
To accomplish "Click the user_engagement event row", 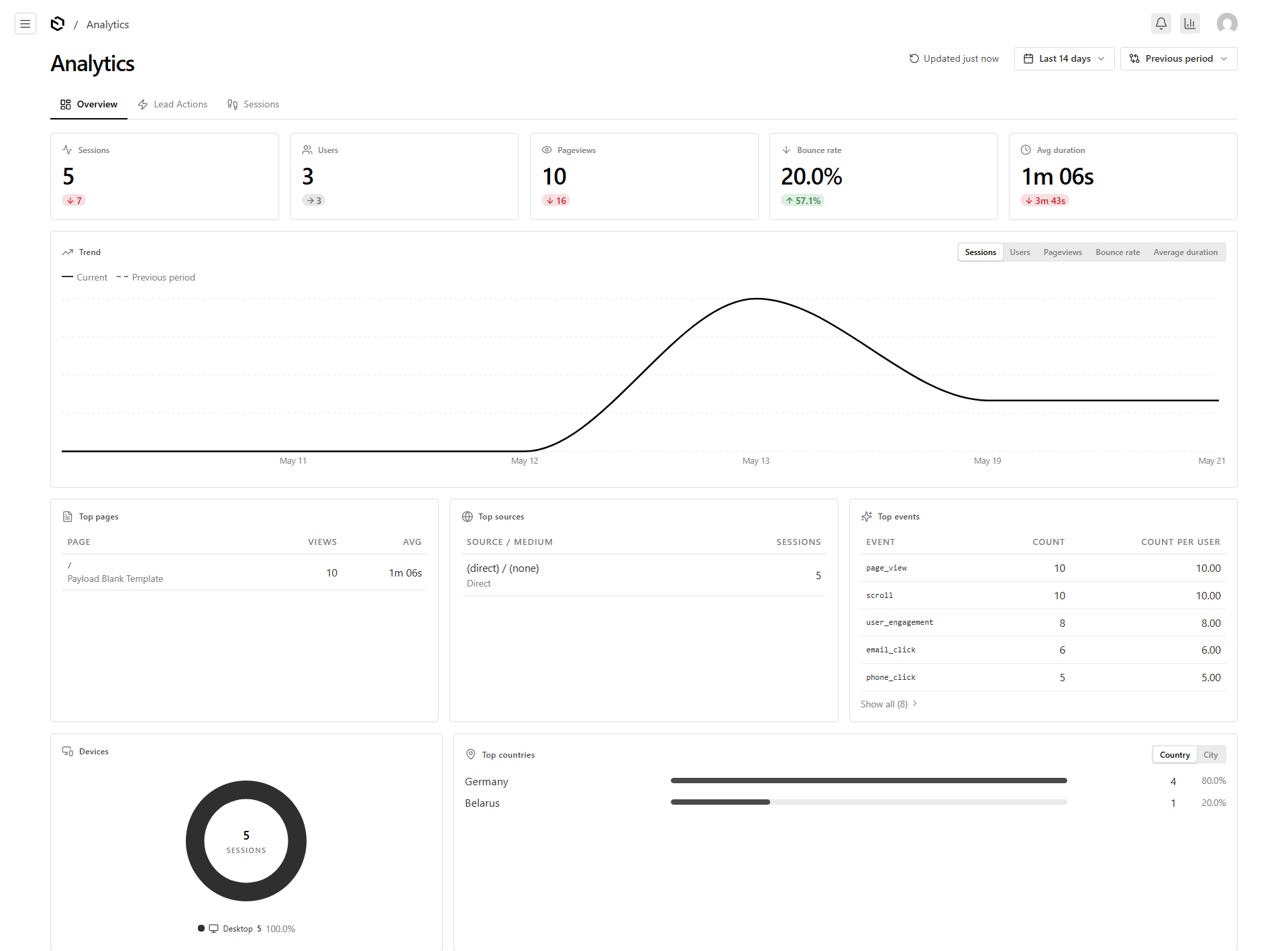I will (1043, 623).
